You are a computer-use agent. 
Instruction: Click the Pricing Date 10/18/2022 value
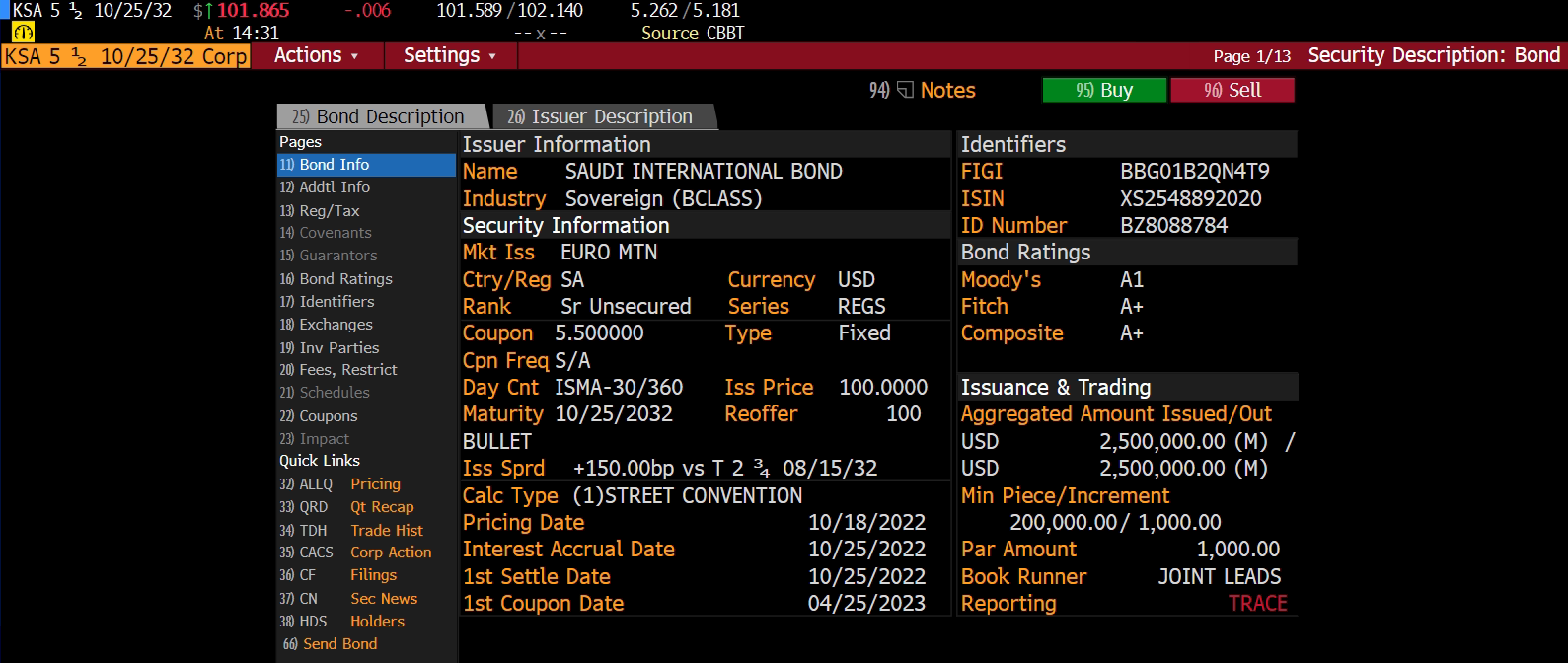(867, 523)
